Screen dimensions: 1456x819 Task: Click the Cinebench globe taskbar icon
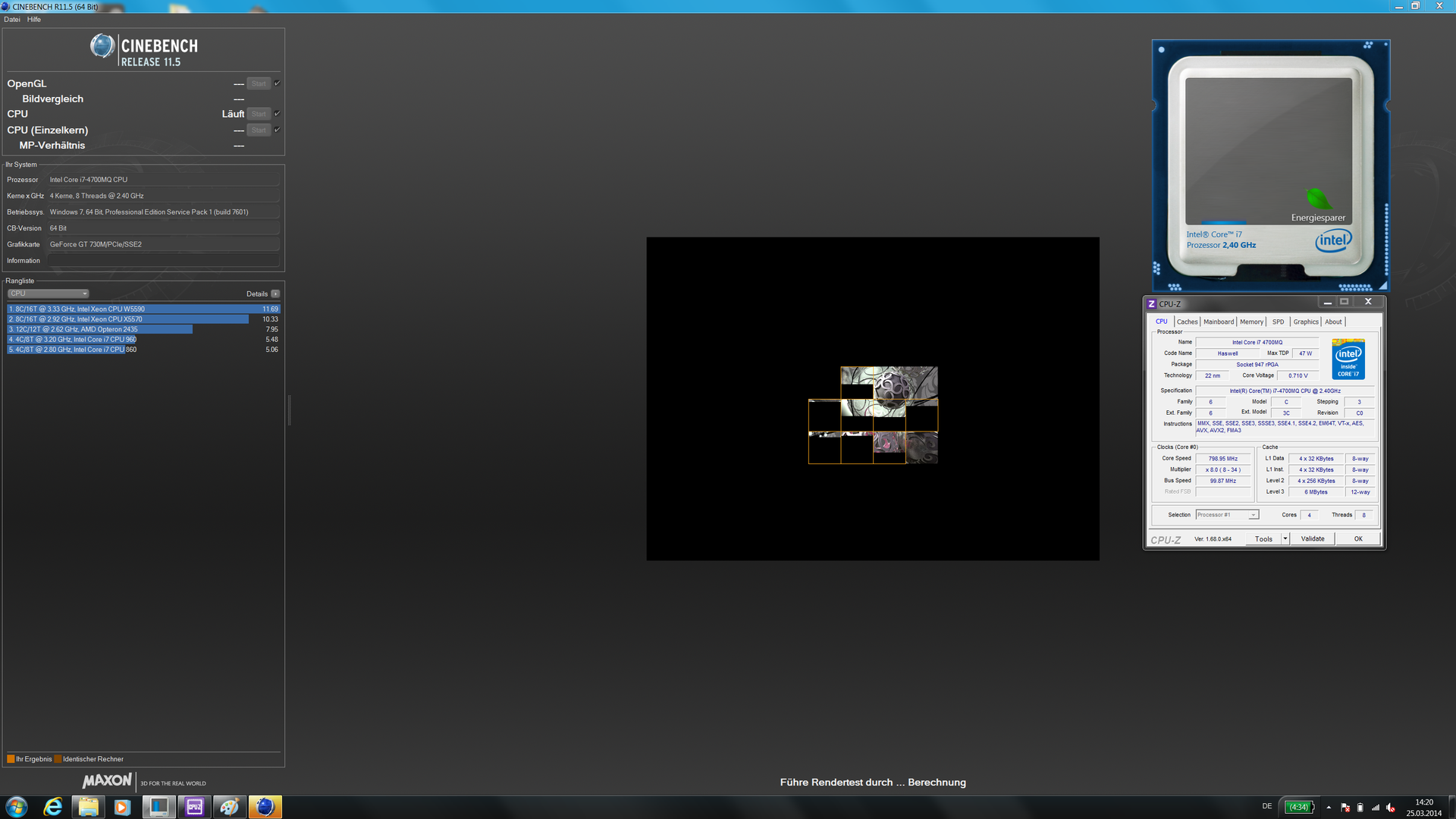[265, 807]
